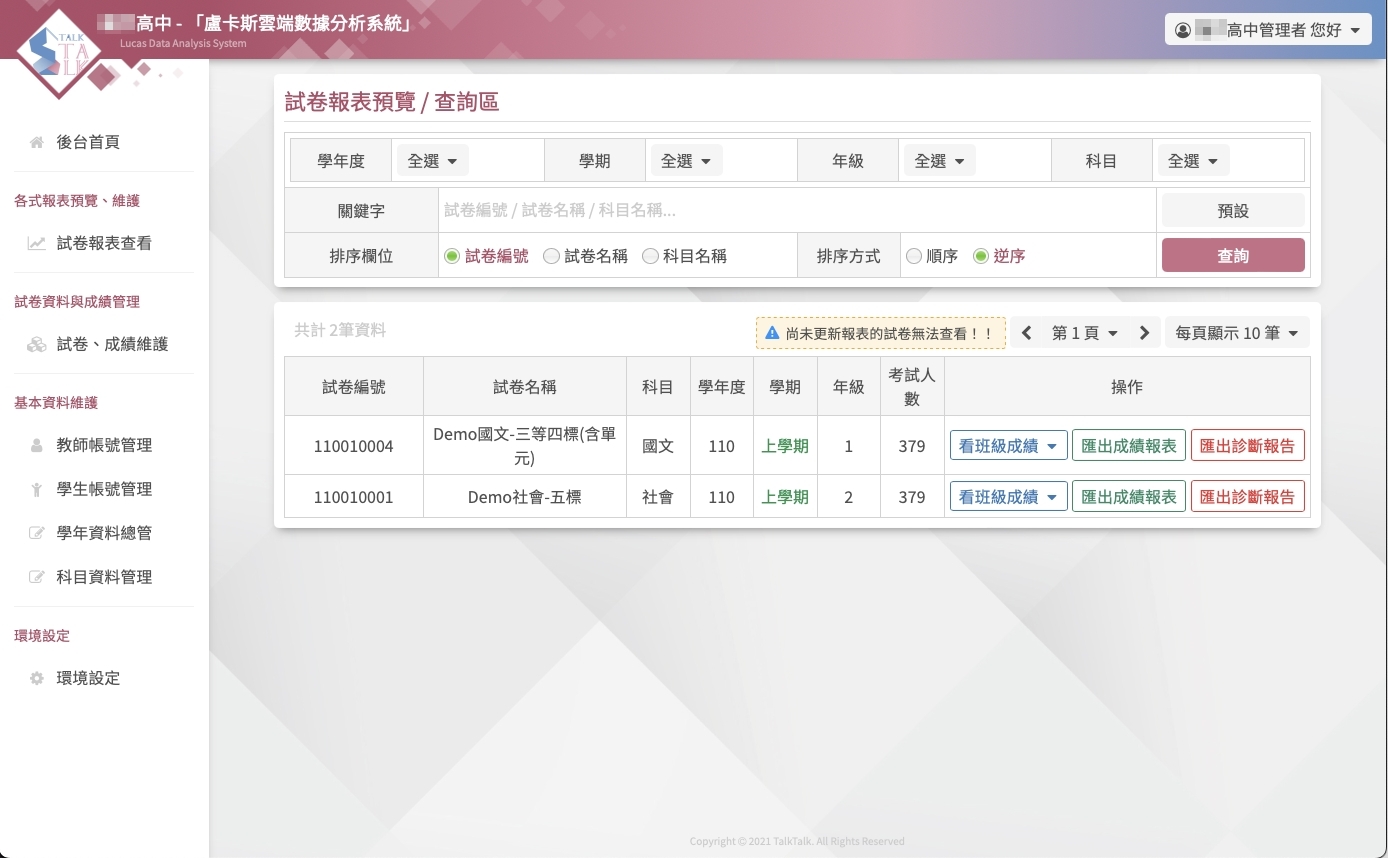Click 匯出診斷報告 for Demo社會 row
The height and width of the screenshot is (858, 1388).
pos(1248,497)
